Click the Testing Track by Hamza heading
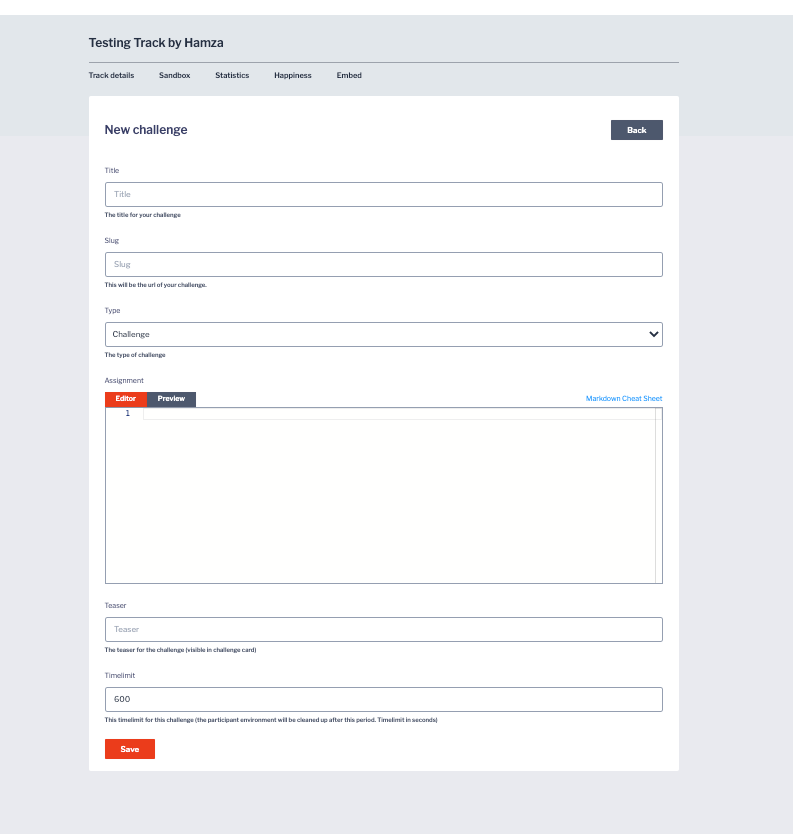 pos(156,42)
